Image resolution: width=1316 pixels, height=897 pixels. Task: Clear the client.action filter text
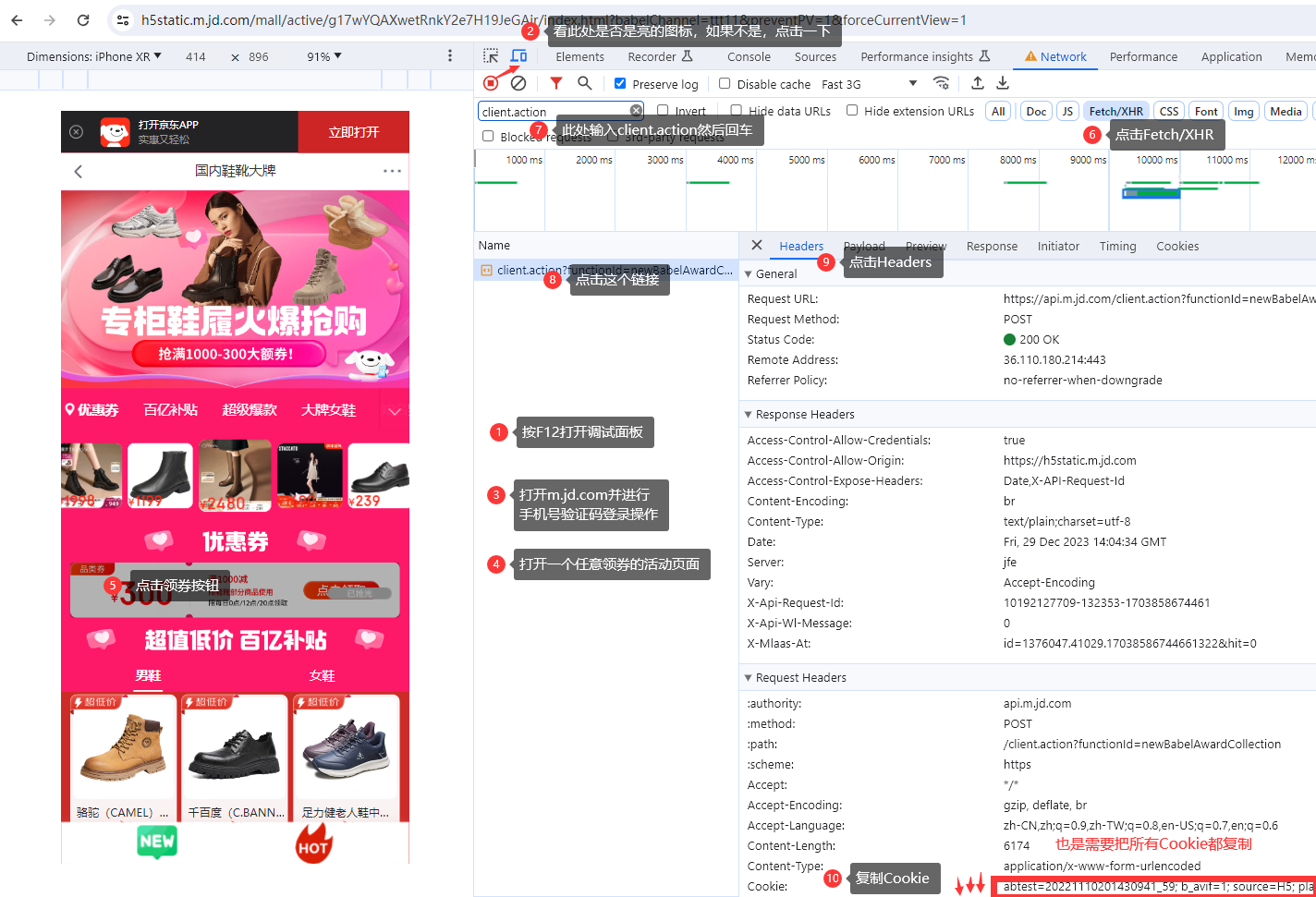[x=636, y=111]
